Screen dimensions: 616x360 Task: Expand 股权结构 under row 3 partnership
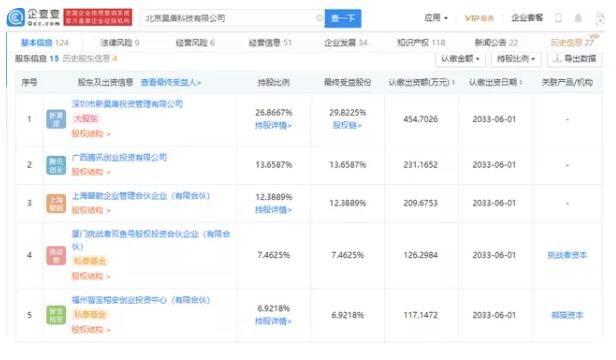91,211
